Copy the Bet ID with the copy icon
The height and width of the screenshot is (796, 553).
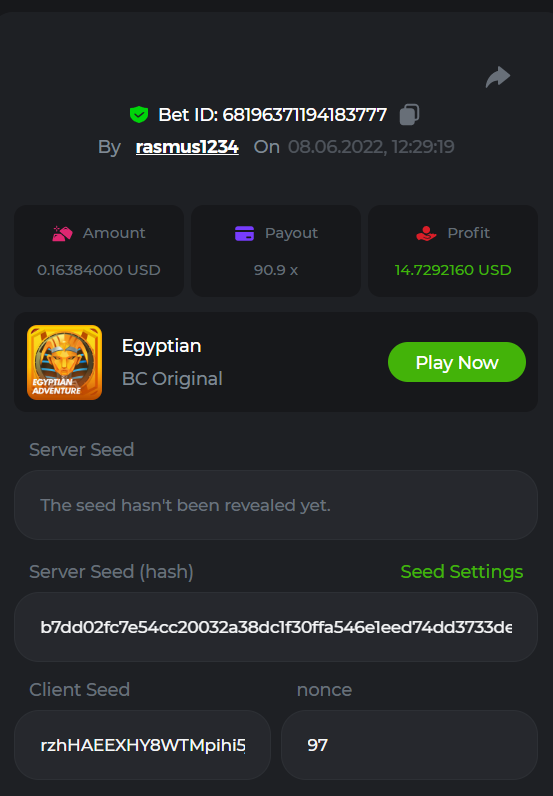[409, 114]
